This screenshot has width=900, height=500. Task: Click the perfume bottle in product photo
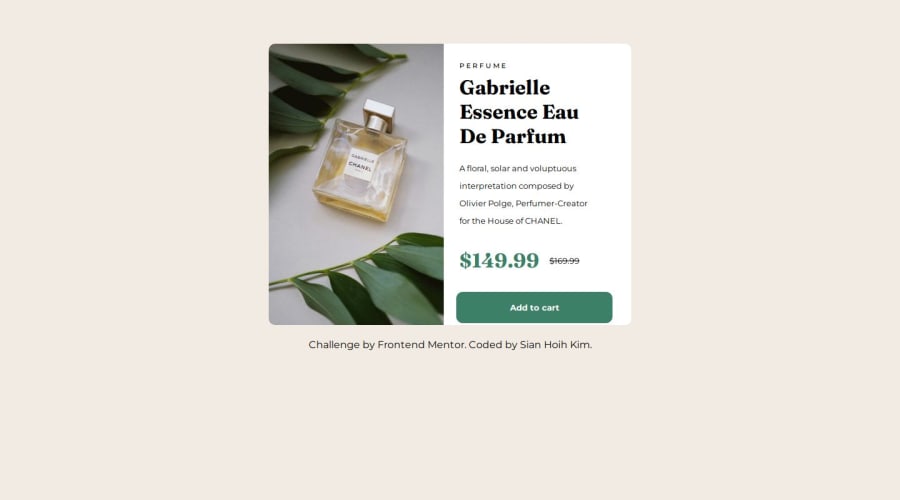pos(360,163)
